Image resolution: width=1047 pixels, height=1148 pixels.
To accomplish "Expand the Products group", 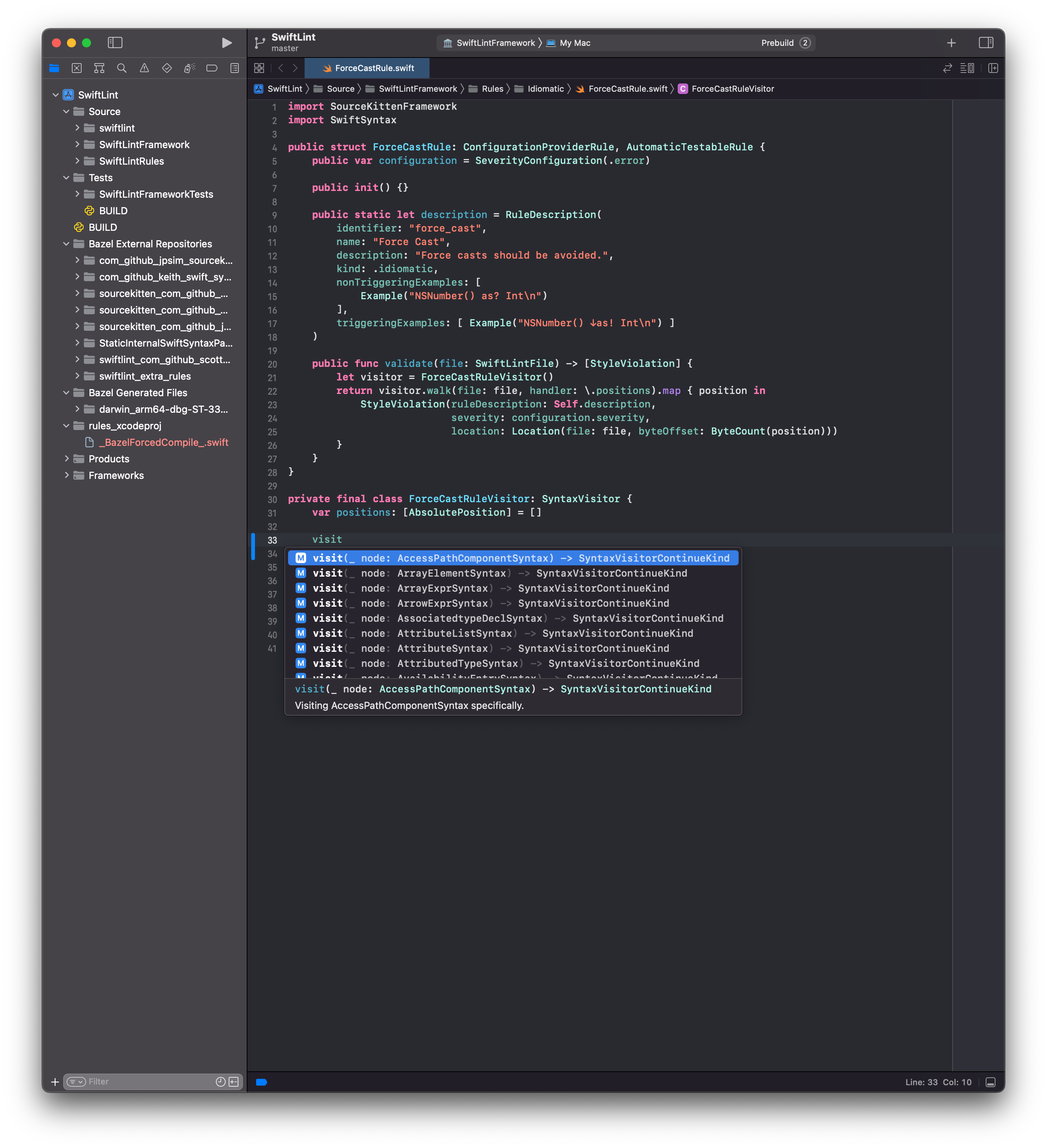I will coord(66,459).
